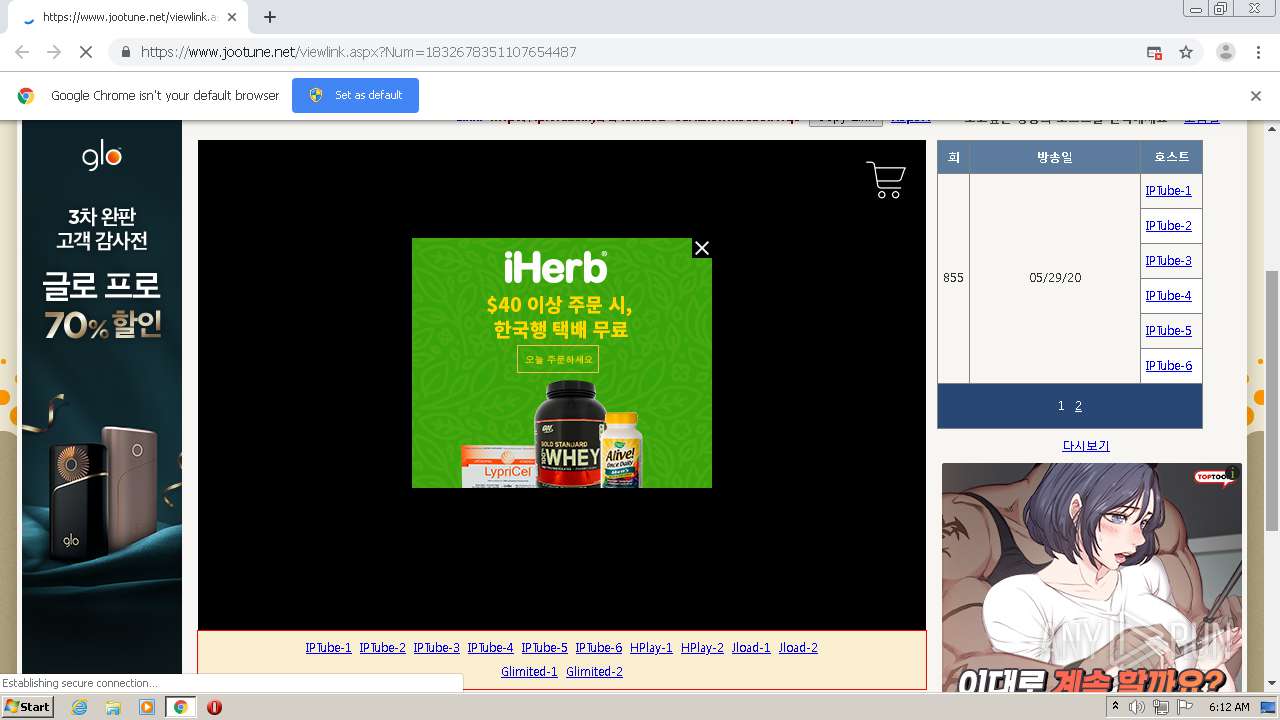This screenshot has height=720, width=1280.
Task: Open the network tray icon
Action: click(x=1160, y=707)
